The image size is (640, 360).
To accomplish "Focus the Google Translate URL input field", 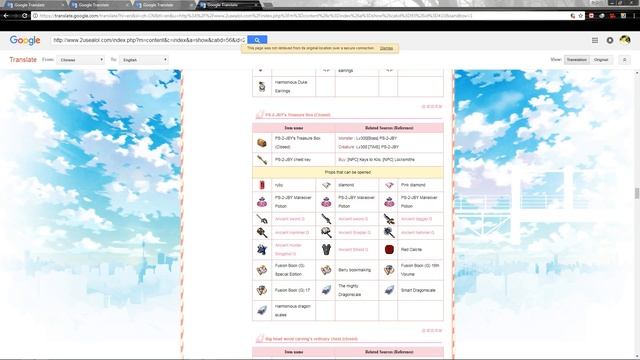I will (x=149, y=40).
